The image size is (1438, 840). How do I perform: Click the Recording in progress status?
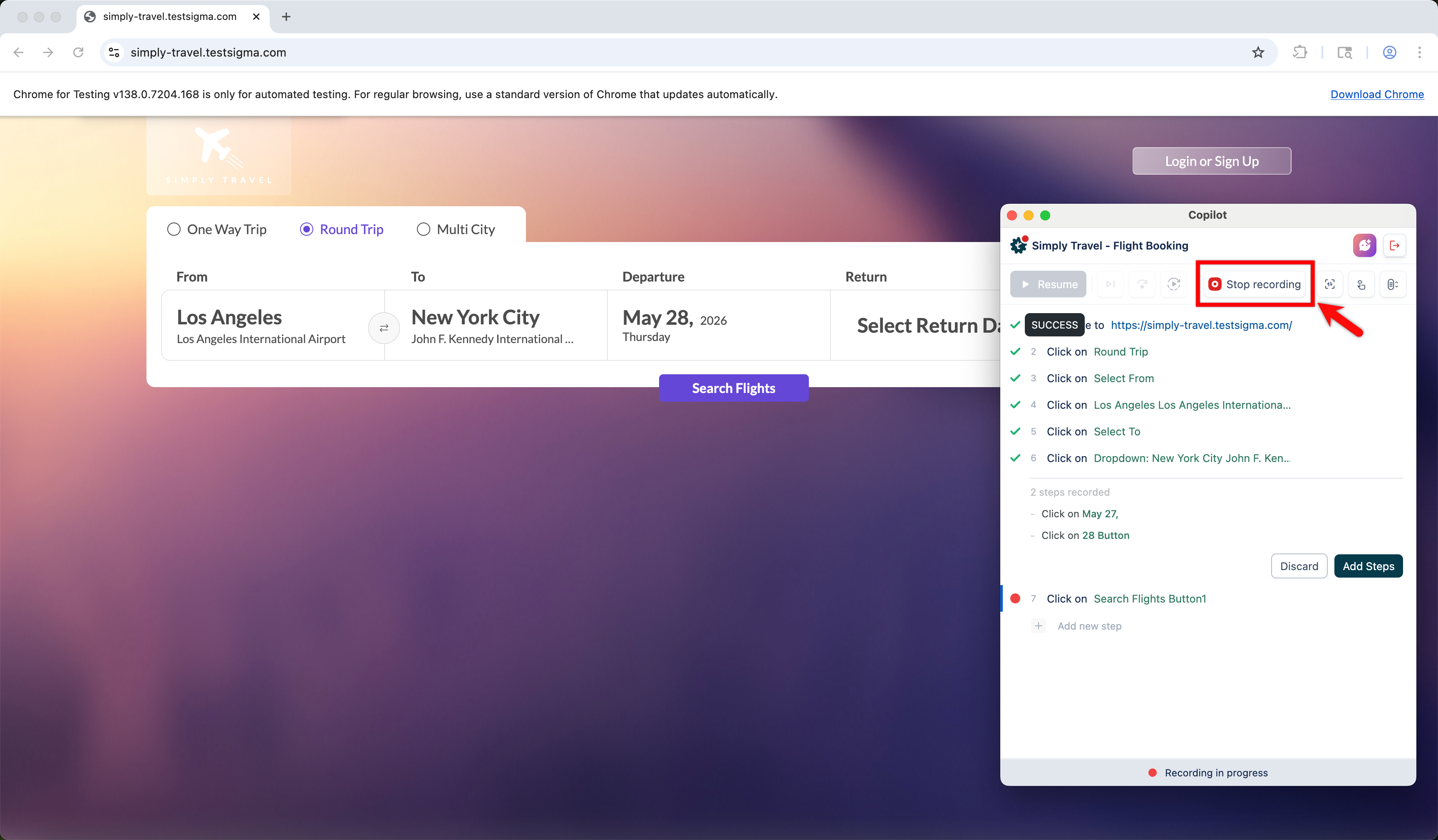[1208, 773]
